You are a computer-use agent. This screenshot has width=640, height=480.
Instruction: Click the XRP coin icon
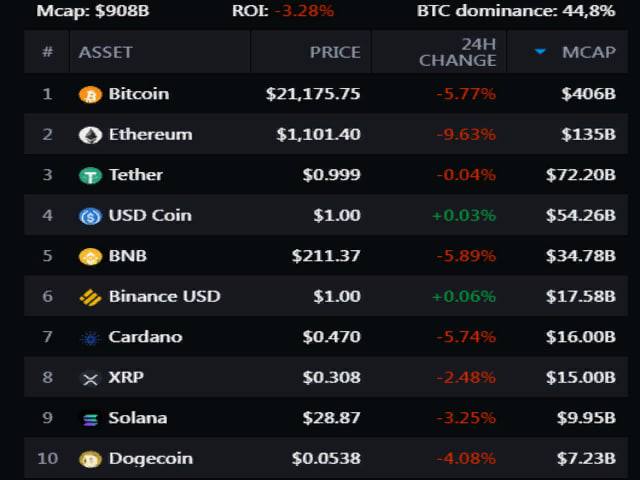(90, 378)
